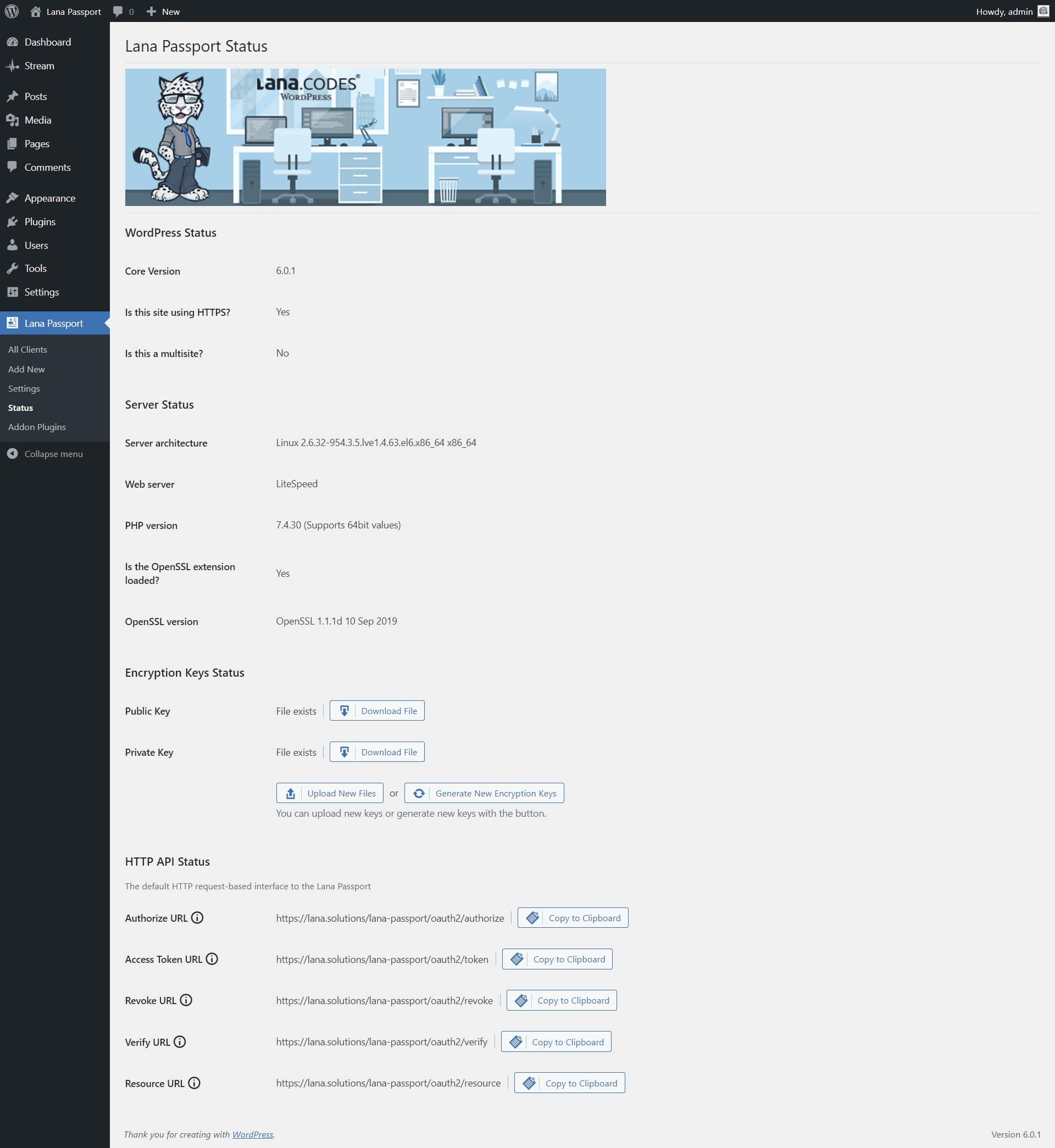Open All Clients submenu item

pyautogui.click(x=27, y=349)
